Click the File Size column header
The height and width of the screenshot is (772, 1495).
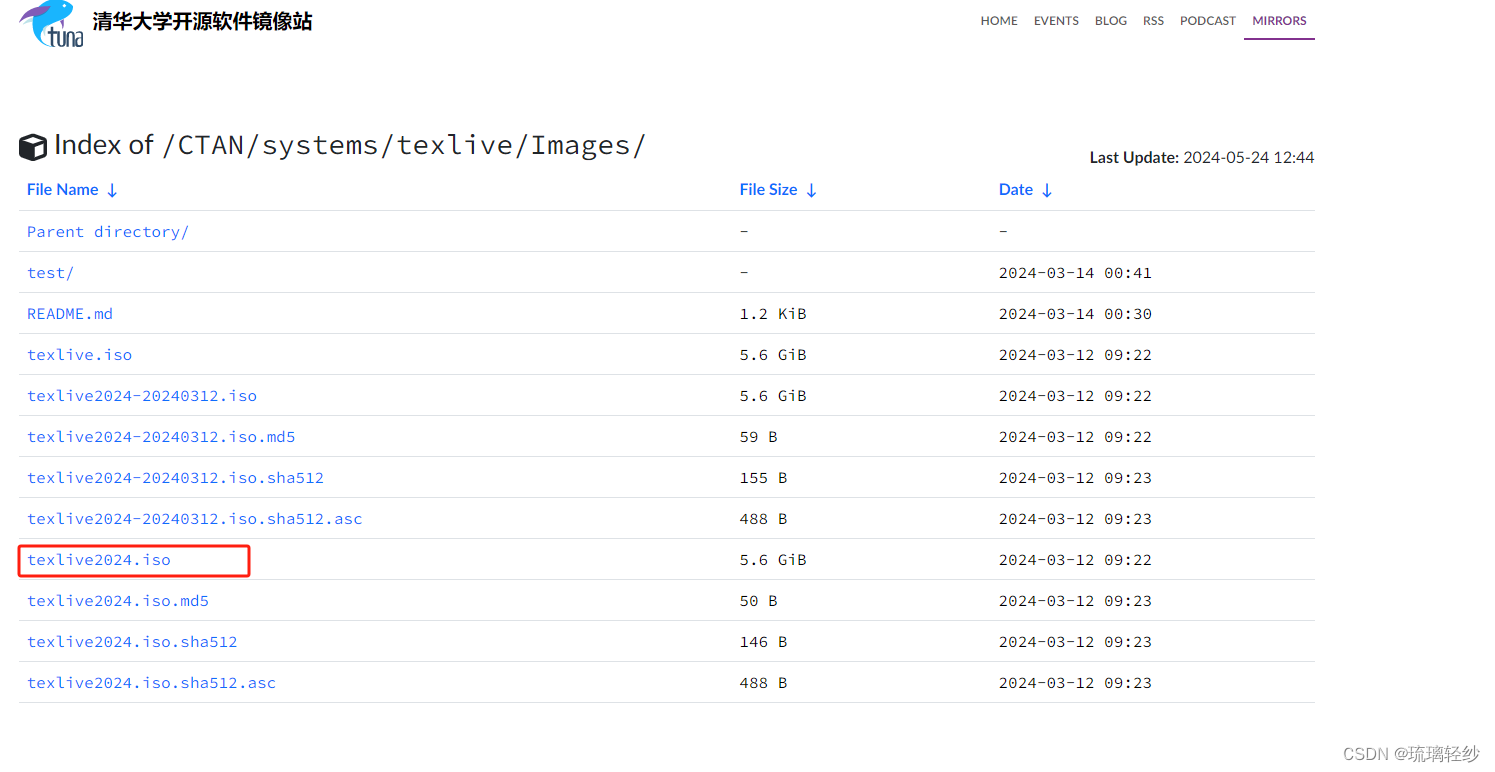[769, 190]
